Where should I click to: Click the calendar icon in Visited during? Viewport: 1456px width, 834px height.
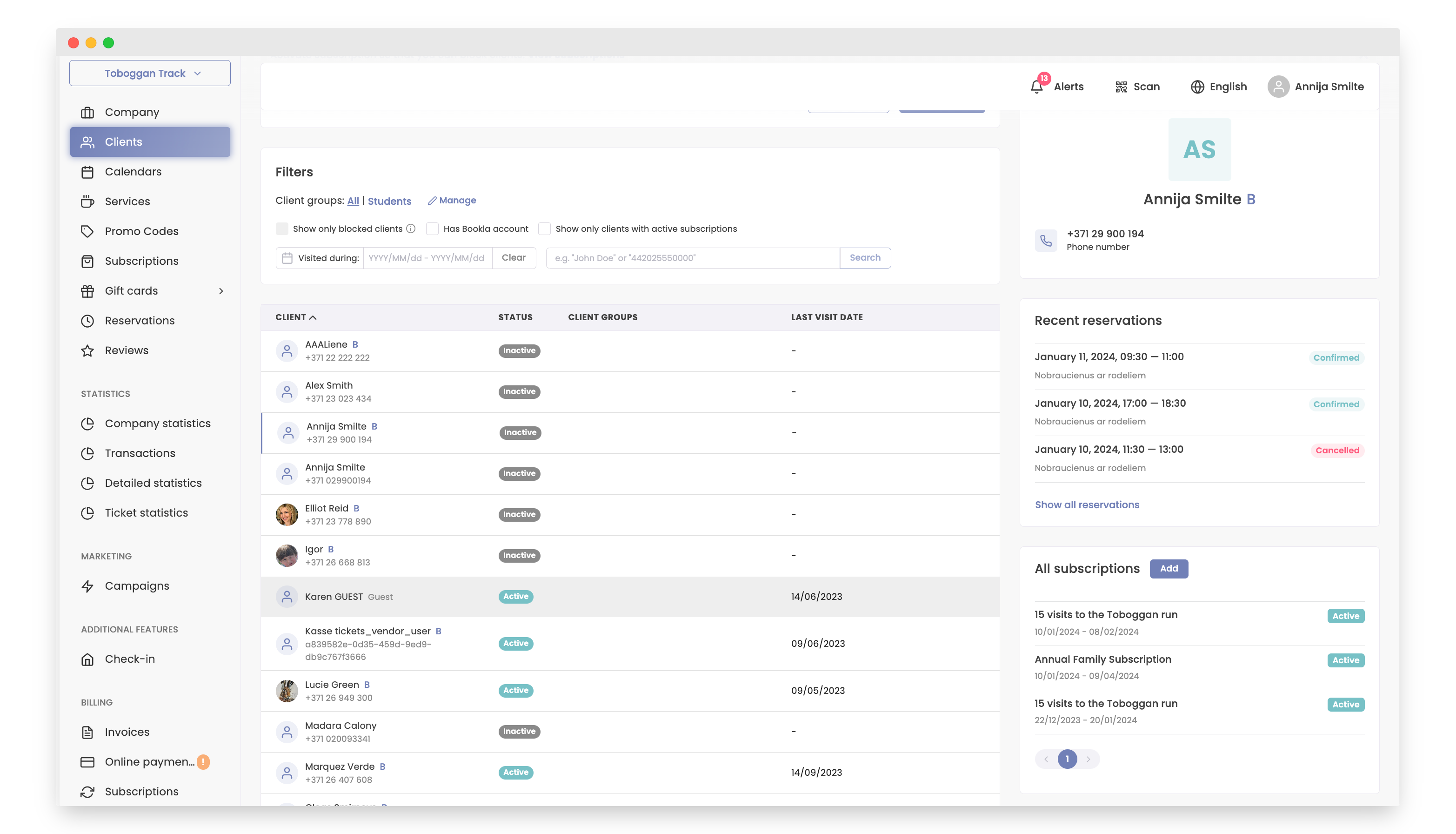coord(287,258)
